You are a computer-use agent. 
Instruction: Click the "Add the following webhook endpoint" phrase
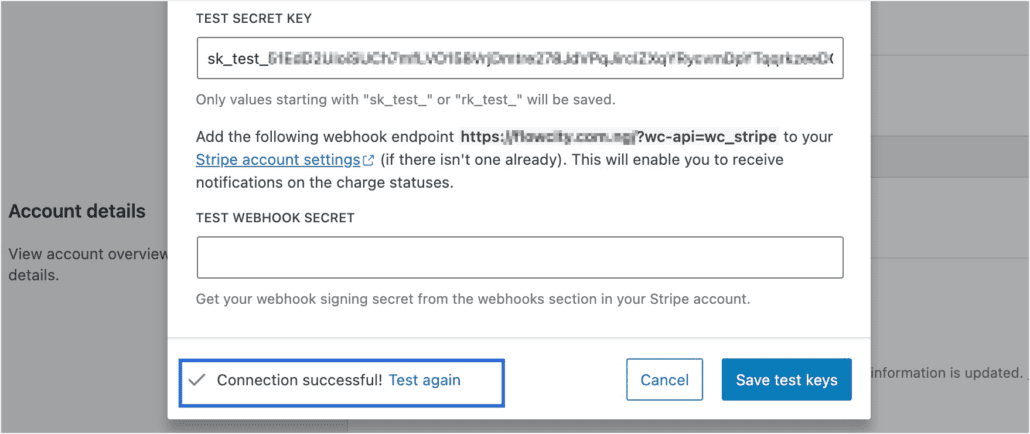(325, 137)
